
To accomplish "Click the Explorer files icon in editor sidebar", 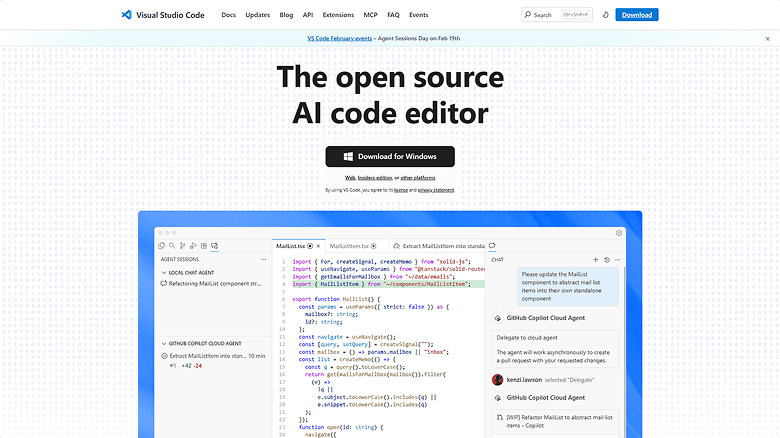I will point(161,246).
